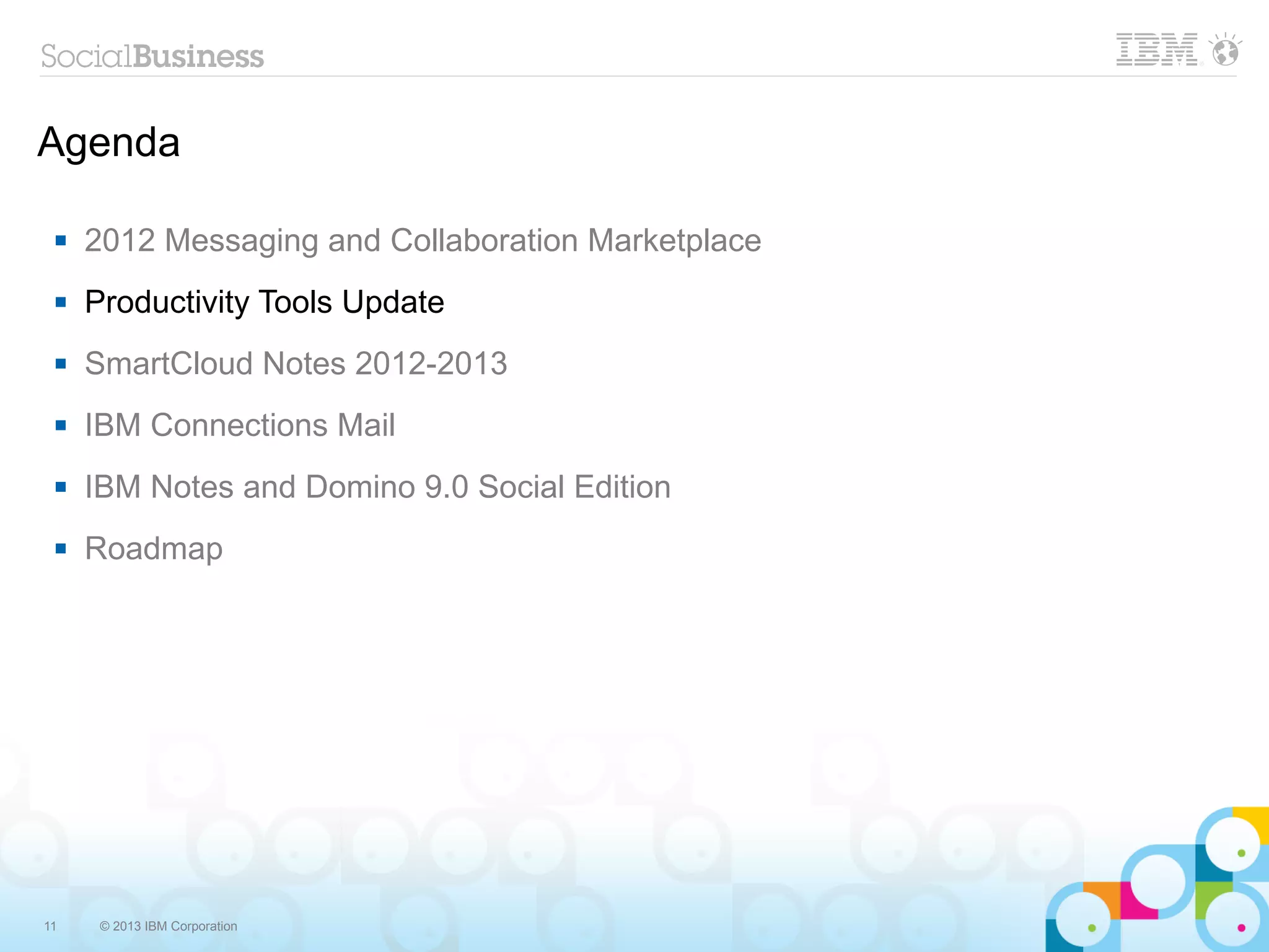Select '2012 Messaging and Collaboration Marketplace' bullet
Screen dimensions: 1269x952
(x=423, y=240)
